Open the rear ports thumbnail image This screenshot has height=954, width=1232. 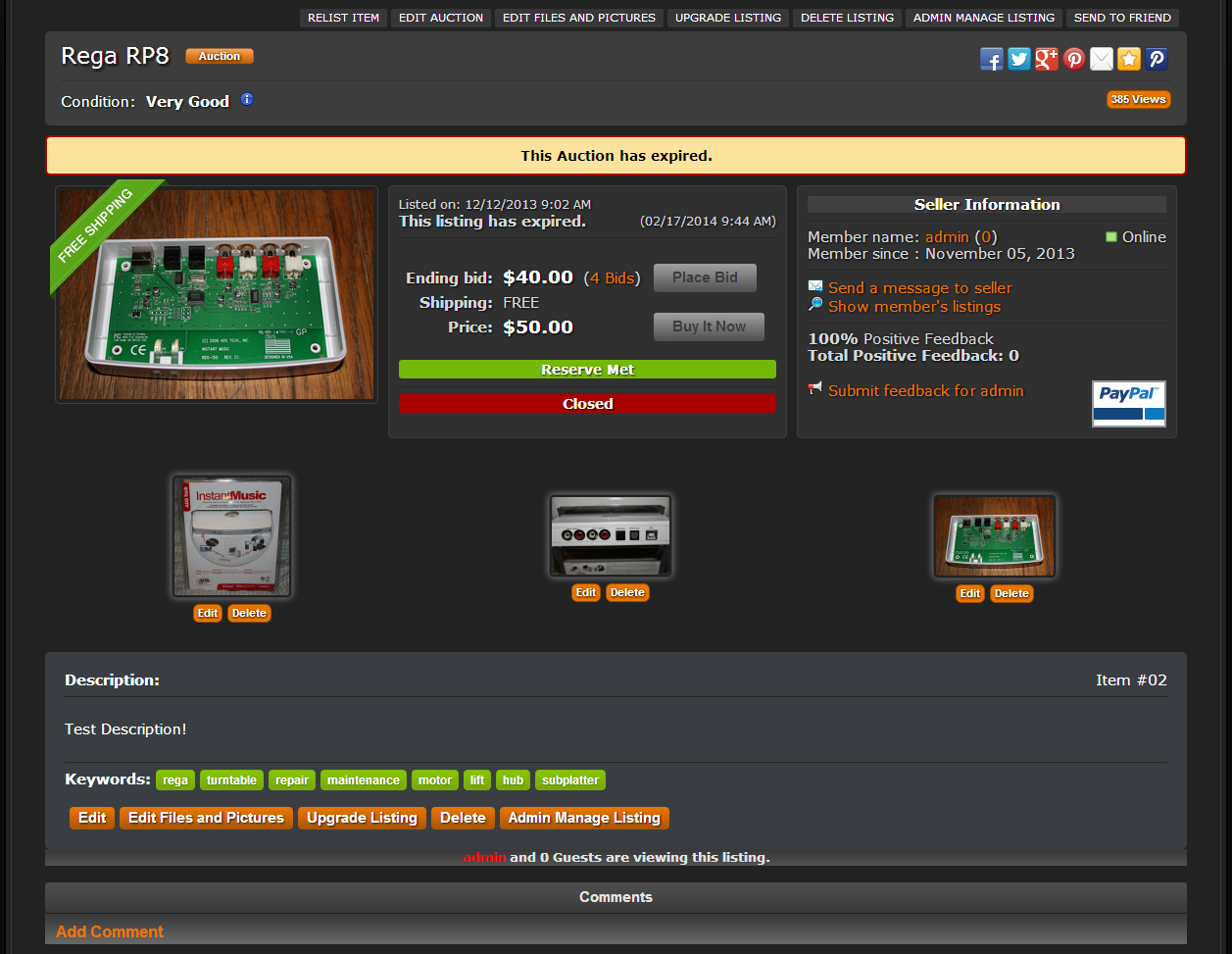click(611, 536)
